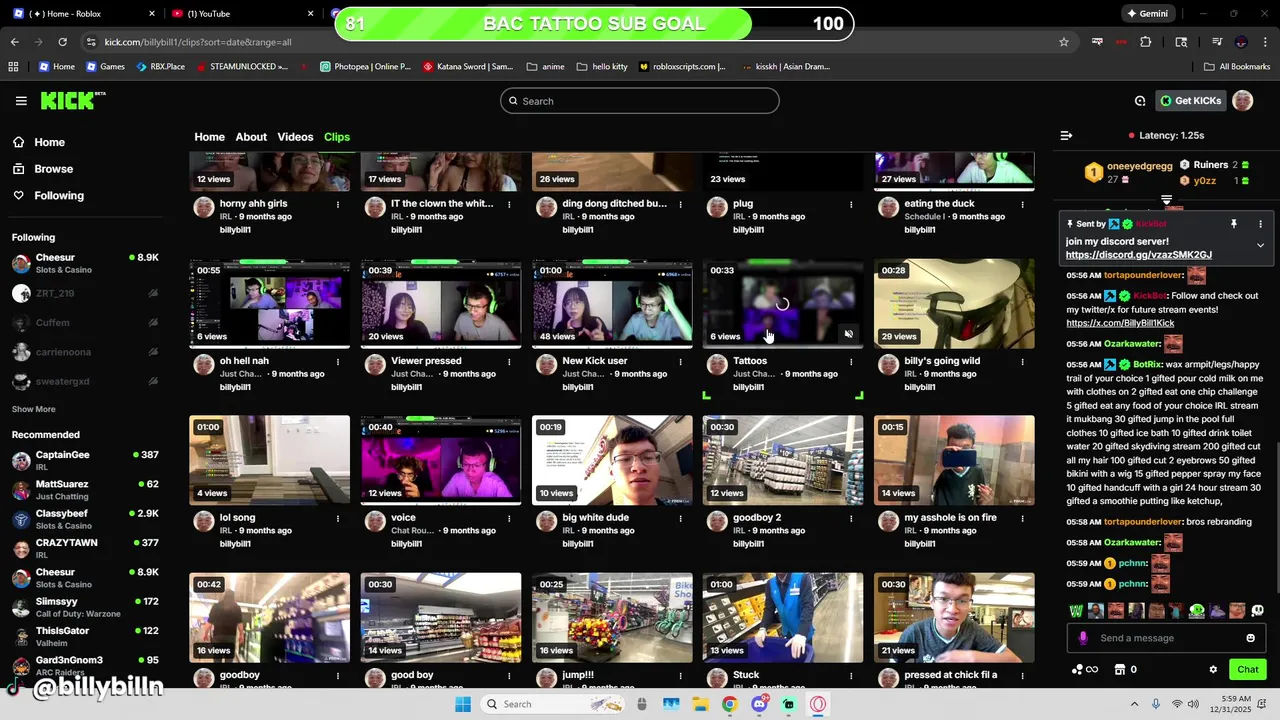Screen dimensions: 1280x720
Task: Open options for 'Viewer pressed' clip
Action: click(x=509, y=361)
